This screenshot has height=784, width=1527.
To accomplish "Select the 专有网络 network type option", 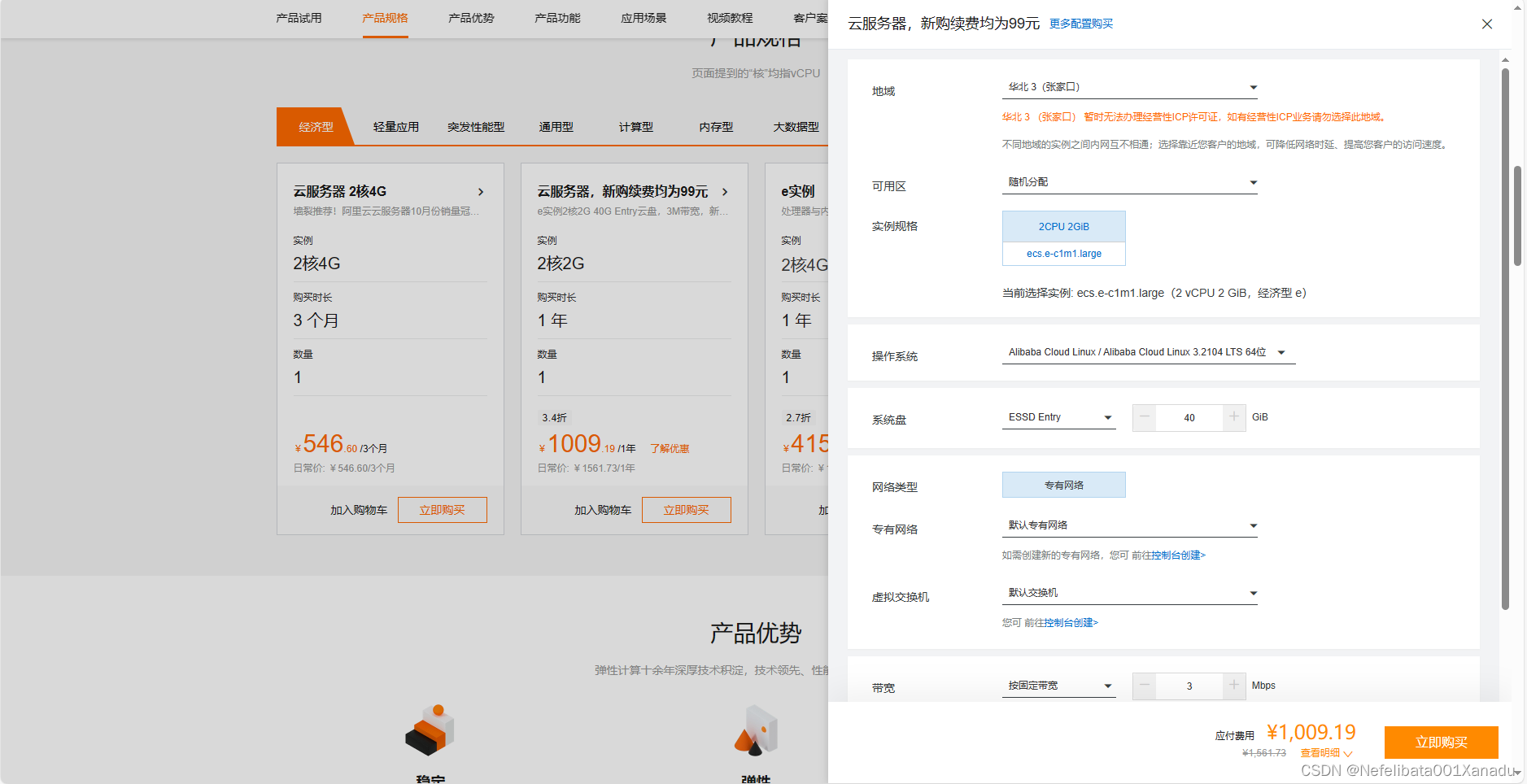I will (1064, 485).
